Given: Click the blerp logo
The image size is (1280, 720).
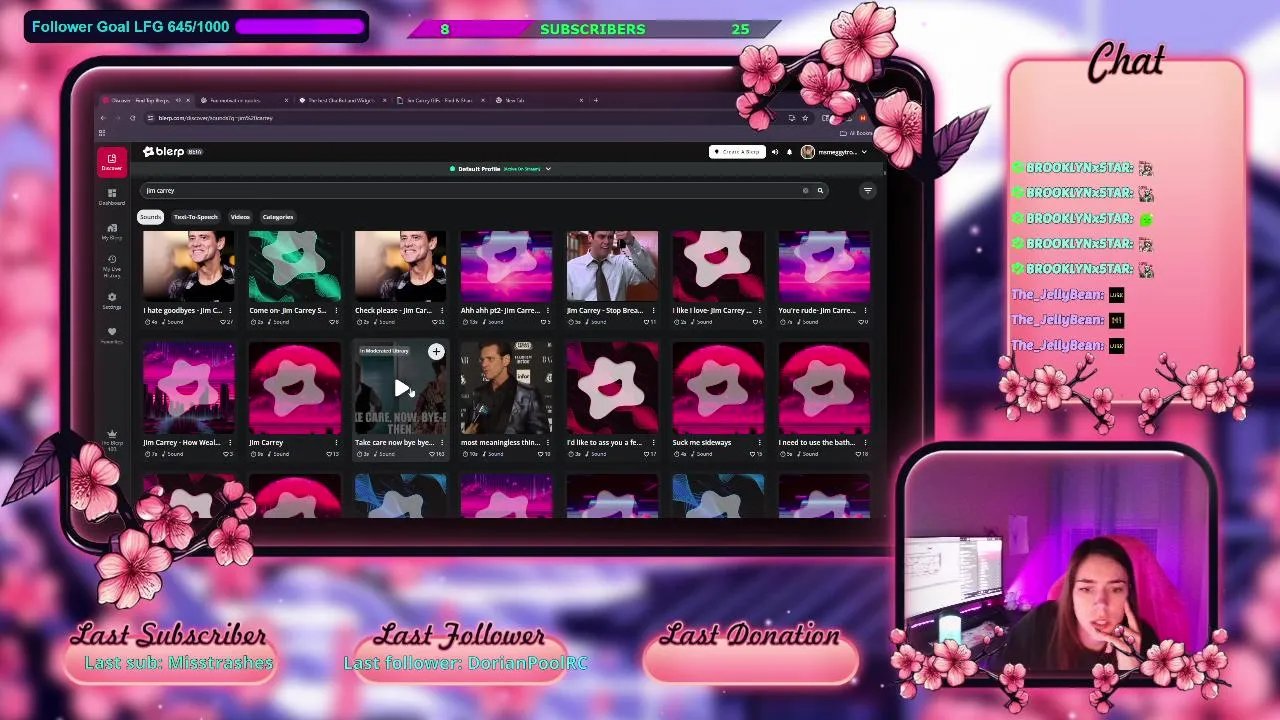Looking at the screenshot, I should coord(165,152).
